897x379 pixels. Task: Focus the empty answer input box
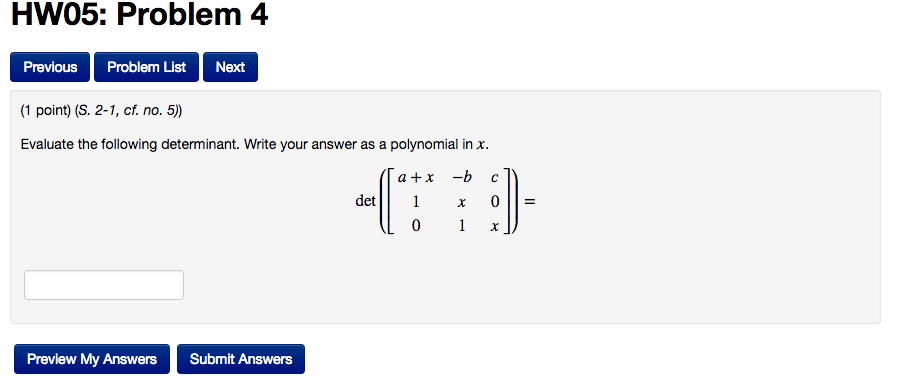pos(104,285)
